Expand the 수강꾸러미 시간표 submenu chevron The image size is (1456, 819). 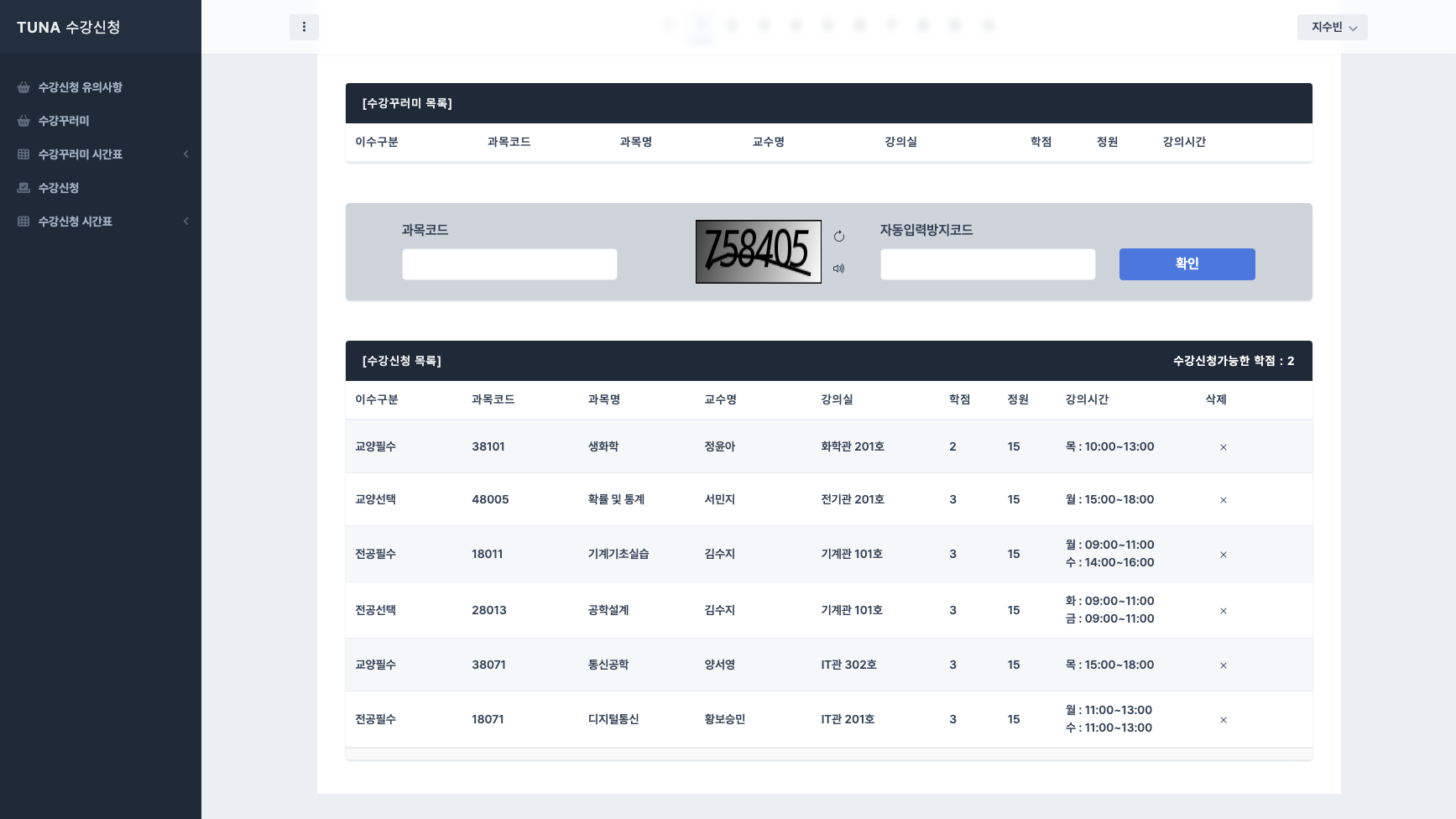coord(186,154)
